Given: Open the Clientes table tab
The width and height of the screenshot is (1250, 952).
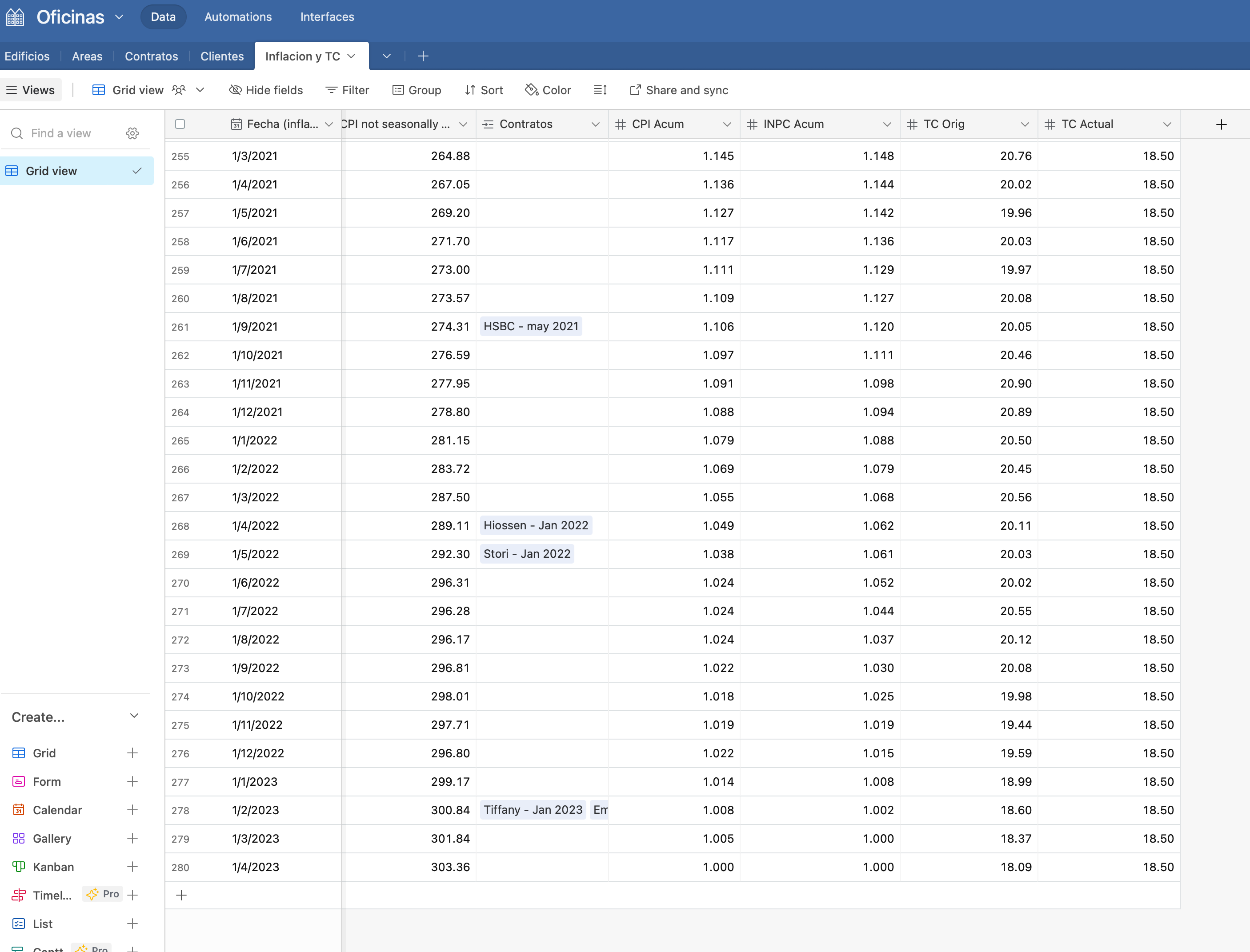Looking at the screenshot, I should 222,56.
